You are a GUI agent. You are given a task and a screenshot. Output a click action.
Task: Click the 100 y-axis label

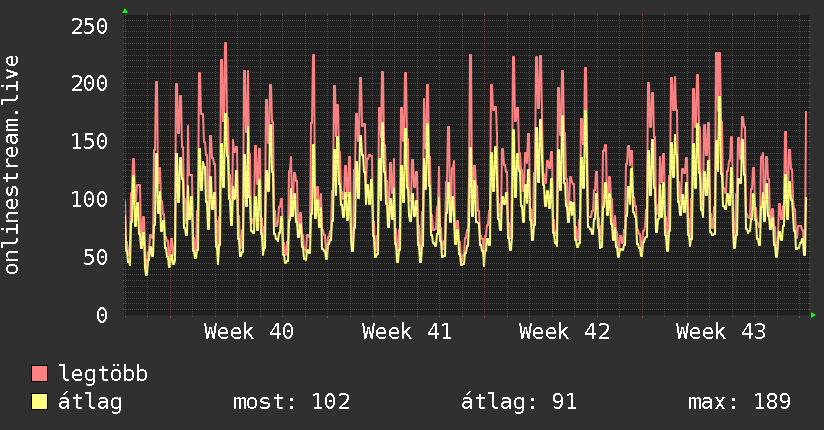[89, 199]
